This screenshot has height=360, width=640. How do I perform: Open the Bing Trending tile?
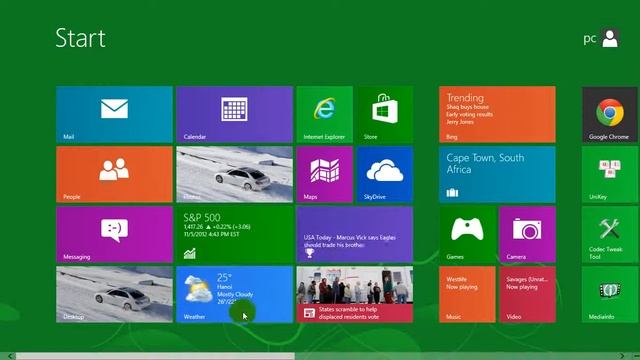(497, 114)
